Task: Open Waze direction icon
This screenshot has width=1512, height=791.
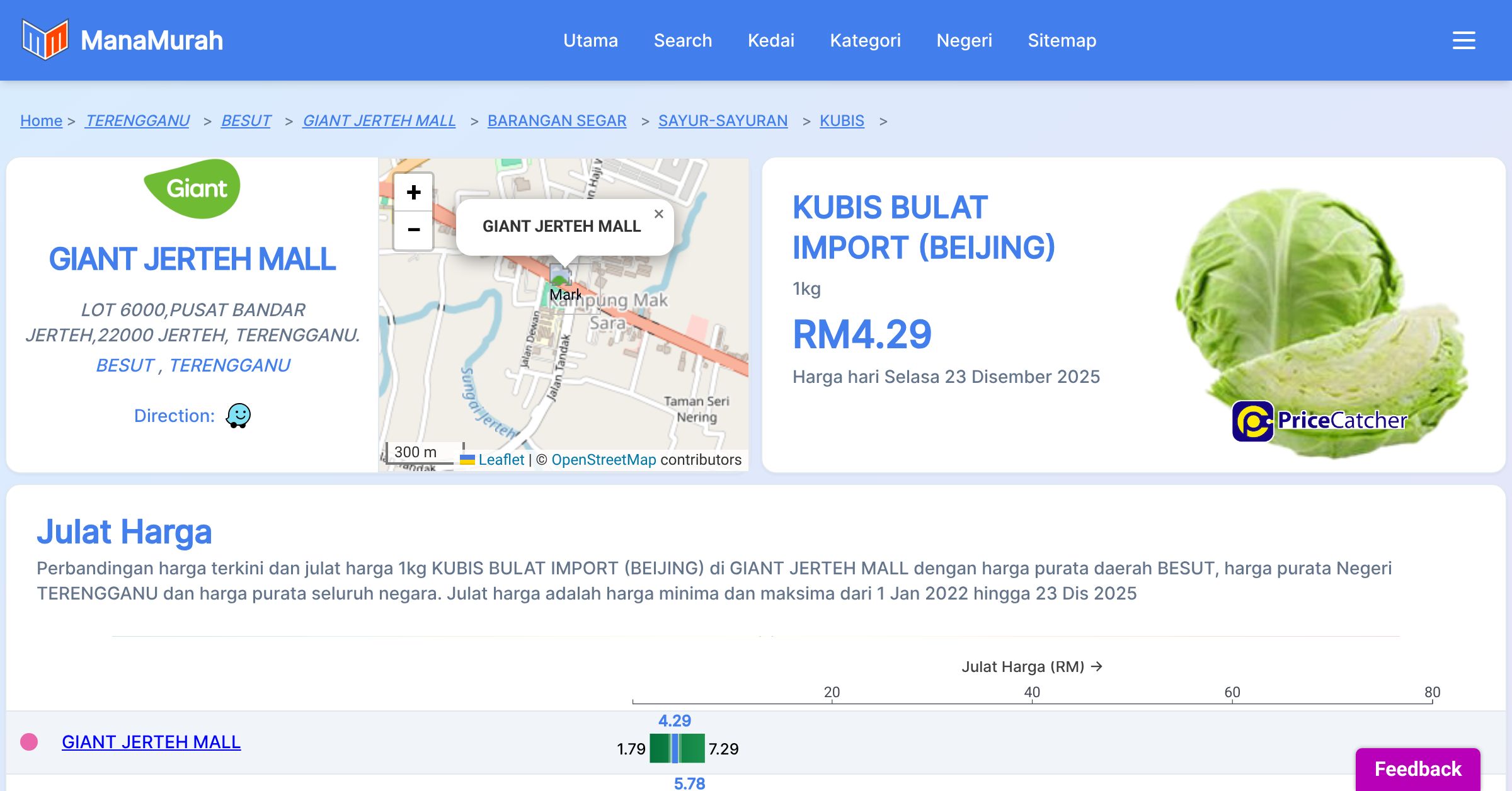Action: pos(238,416)
